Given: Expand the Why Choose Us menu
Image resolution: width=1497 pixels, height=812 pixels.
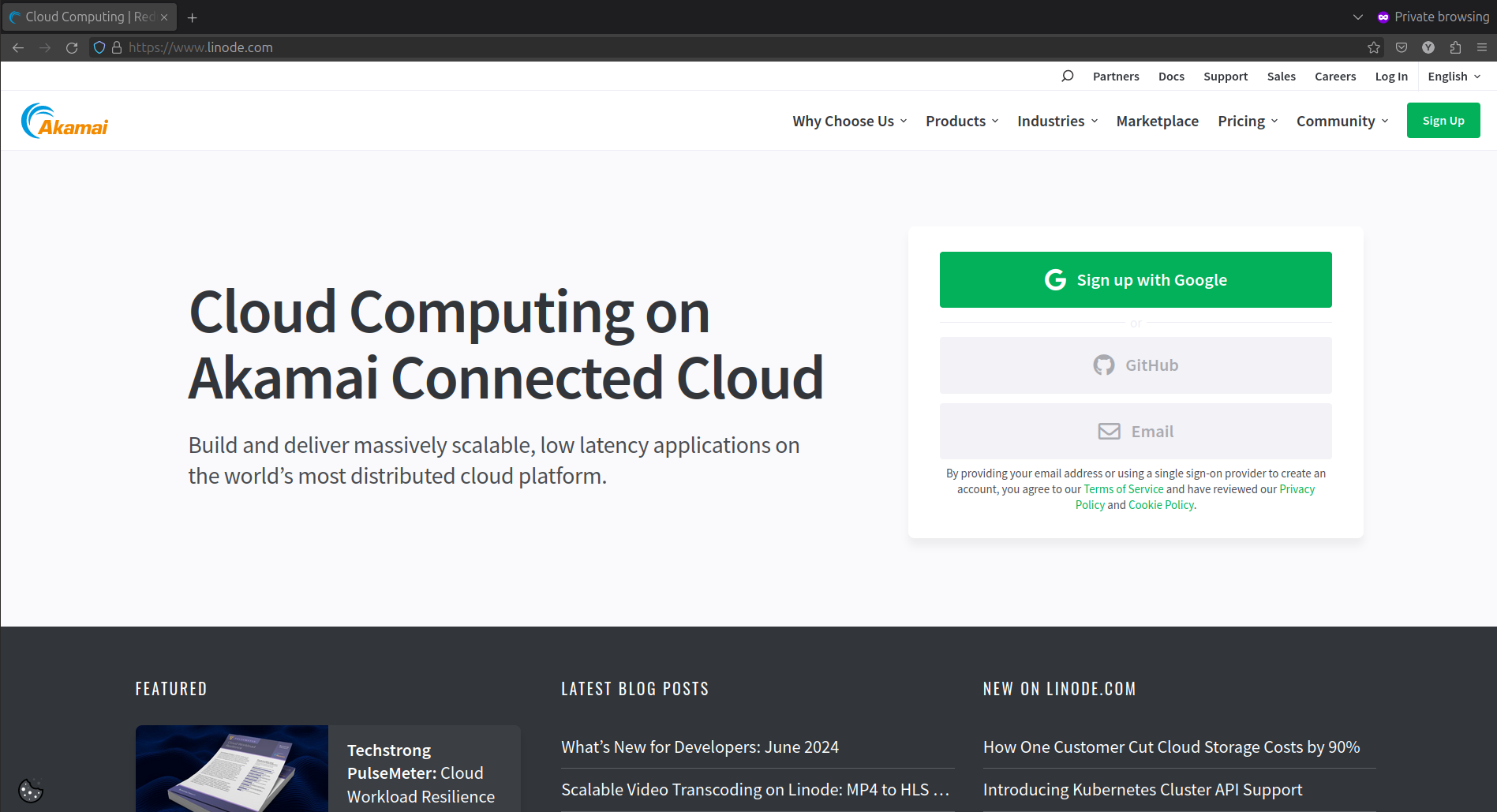Looking at the screenshot, I should (x=849, y=121).
